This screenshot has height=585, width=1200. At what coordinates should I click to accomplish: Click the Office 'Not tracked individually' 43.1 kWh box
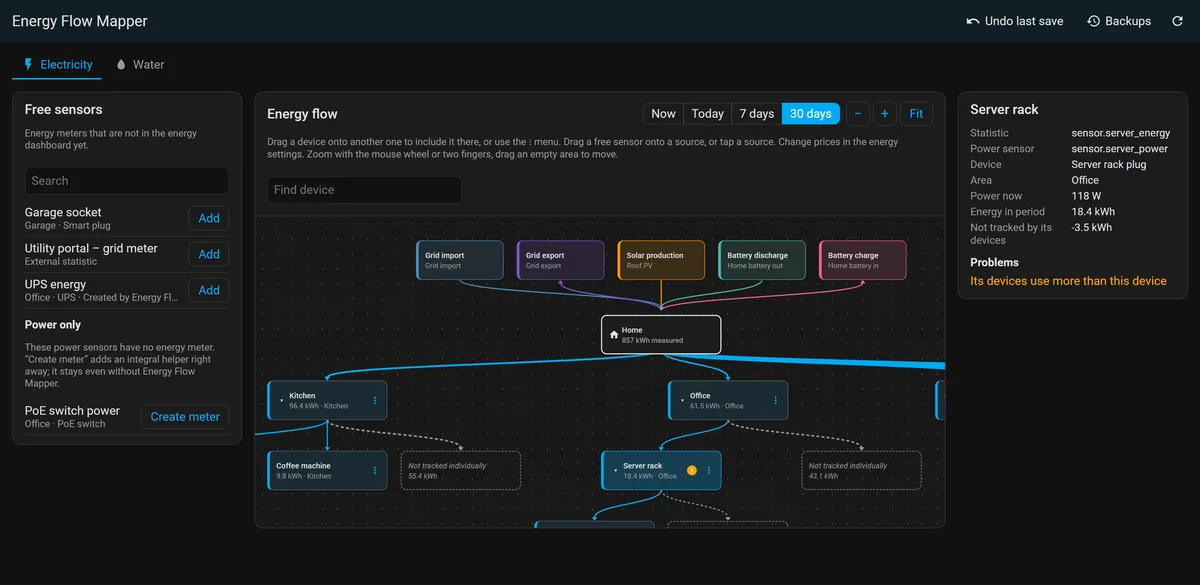click(861, 470)
